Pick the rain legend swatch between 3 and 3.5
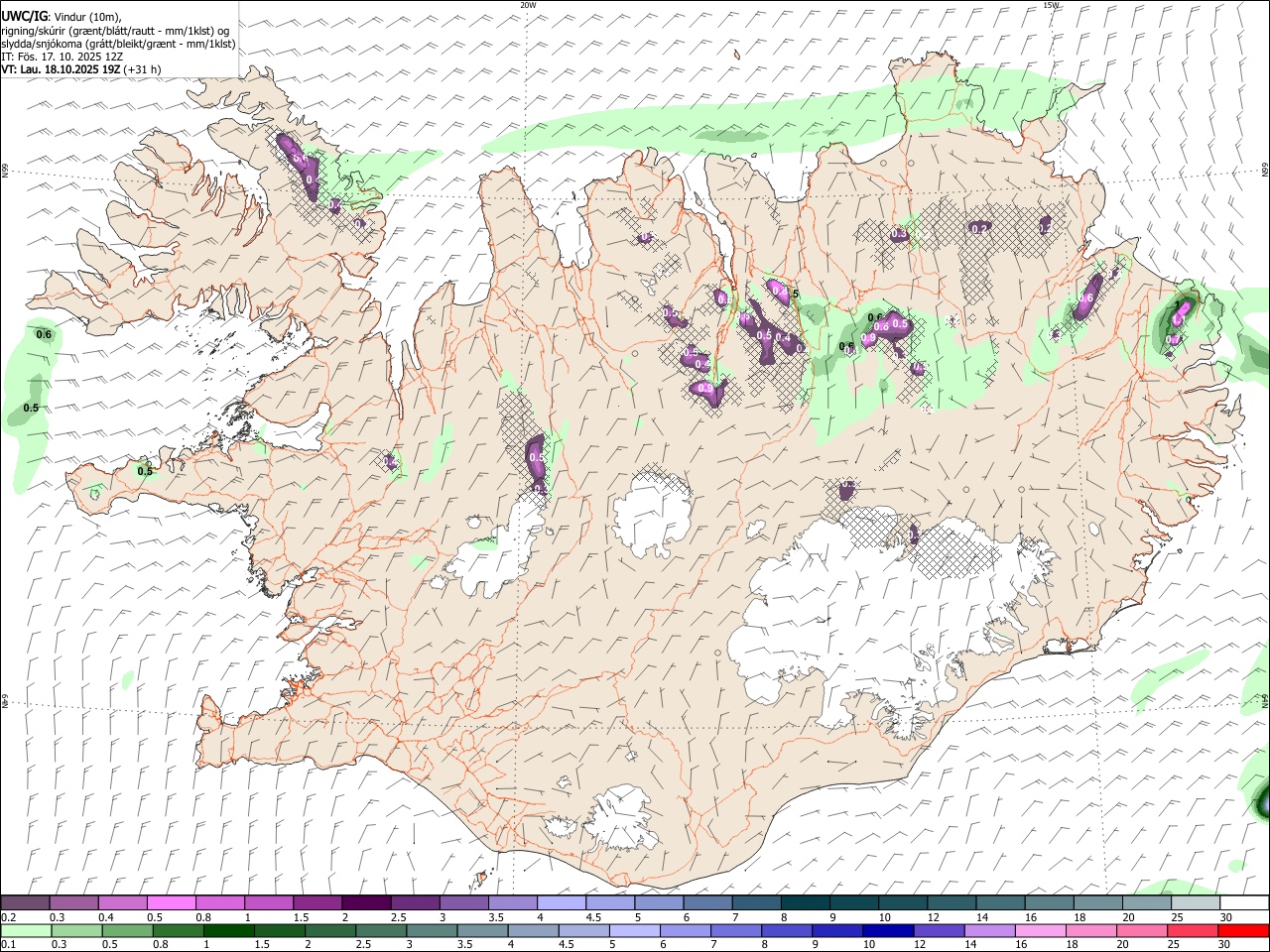This screenshot has height=952, width=1270. [432, 930]
